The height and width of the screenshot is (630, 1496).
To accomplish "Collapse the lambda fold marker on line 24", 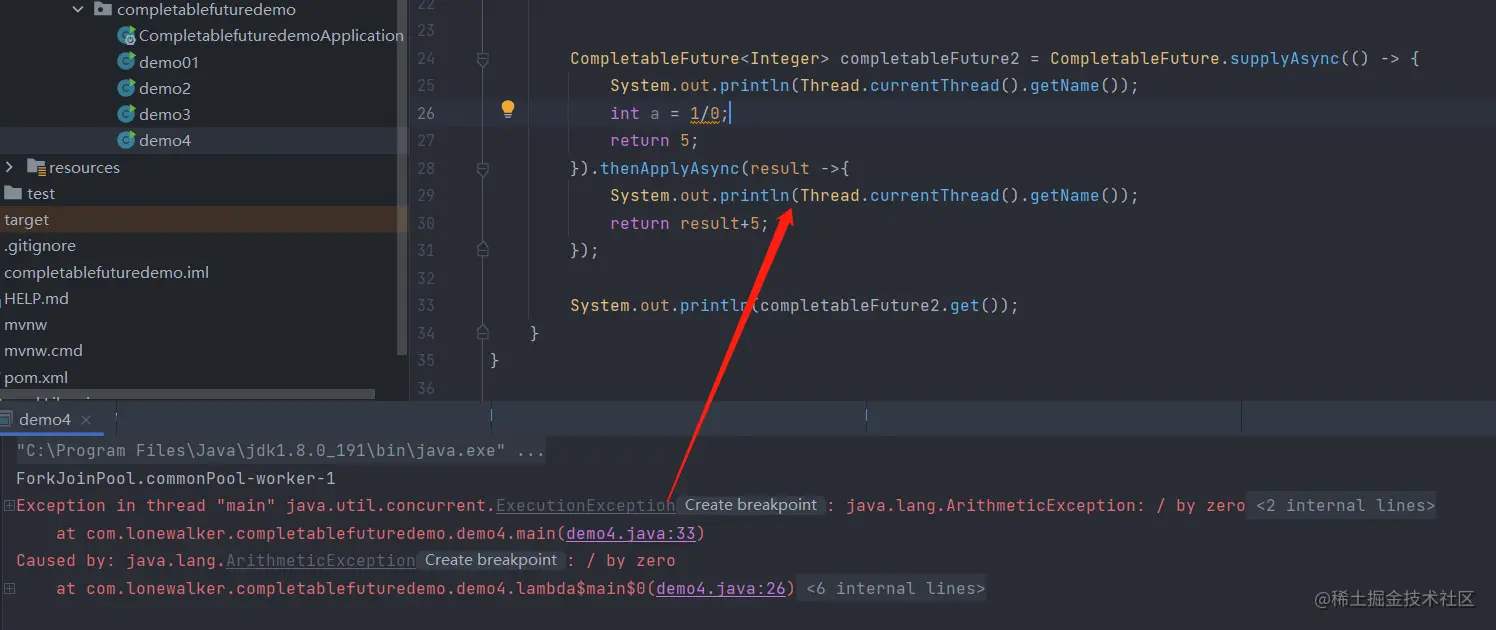I will click(x=483, y=60).
